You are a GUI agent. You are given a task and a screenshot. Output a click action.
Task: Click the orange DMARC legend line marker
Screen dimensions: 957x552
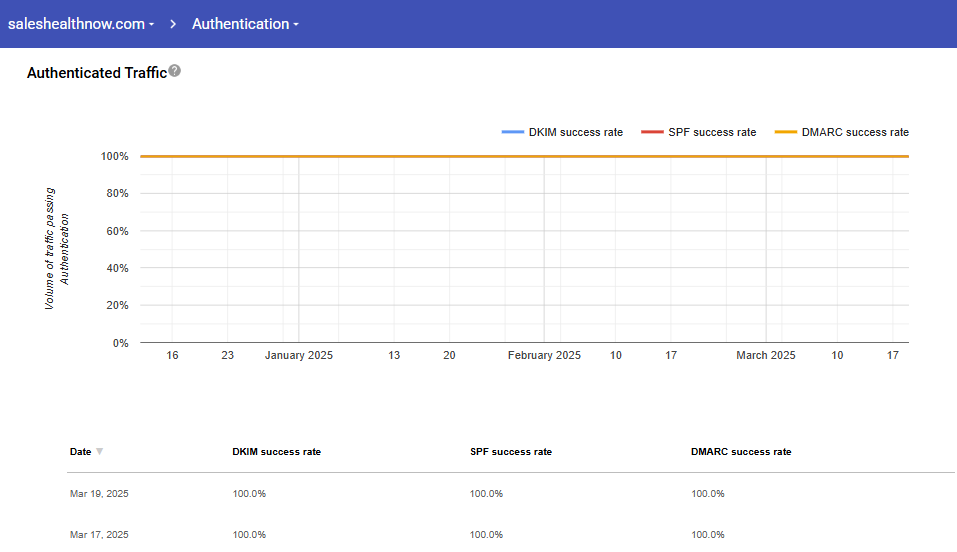(x=786, y=132)
